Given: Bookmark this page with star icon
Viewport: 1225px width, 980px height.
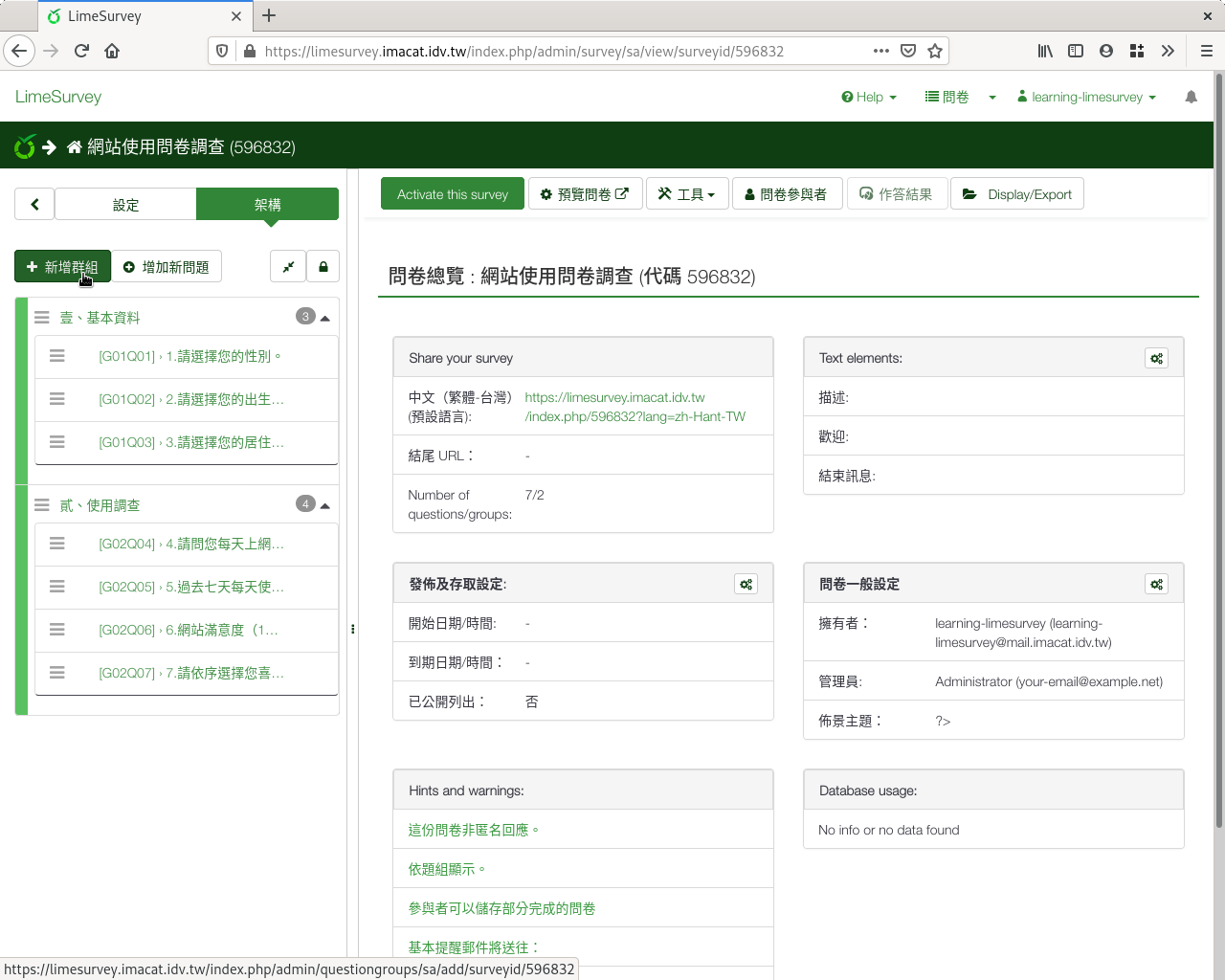Looking at the screenshot, I should point(935,51).
